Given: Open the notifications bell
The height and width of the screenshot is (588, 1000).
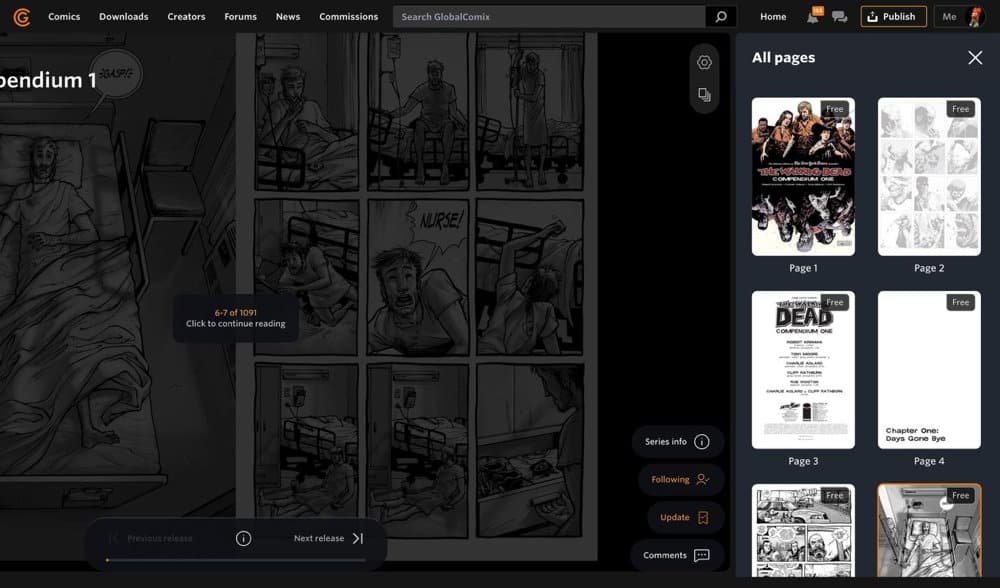Looking at the screenshot, I should click(x=813, y=17).
